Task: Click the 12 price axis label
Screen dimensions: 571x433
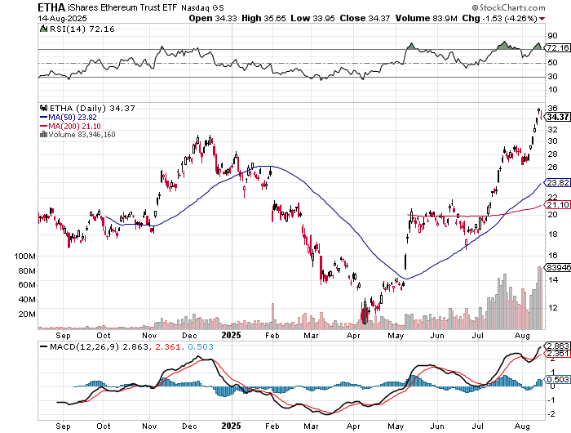Action: tap(552, 308)
